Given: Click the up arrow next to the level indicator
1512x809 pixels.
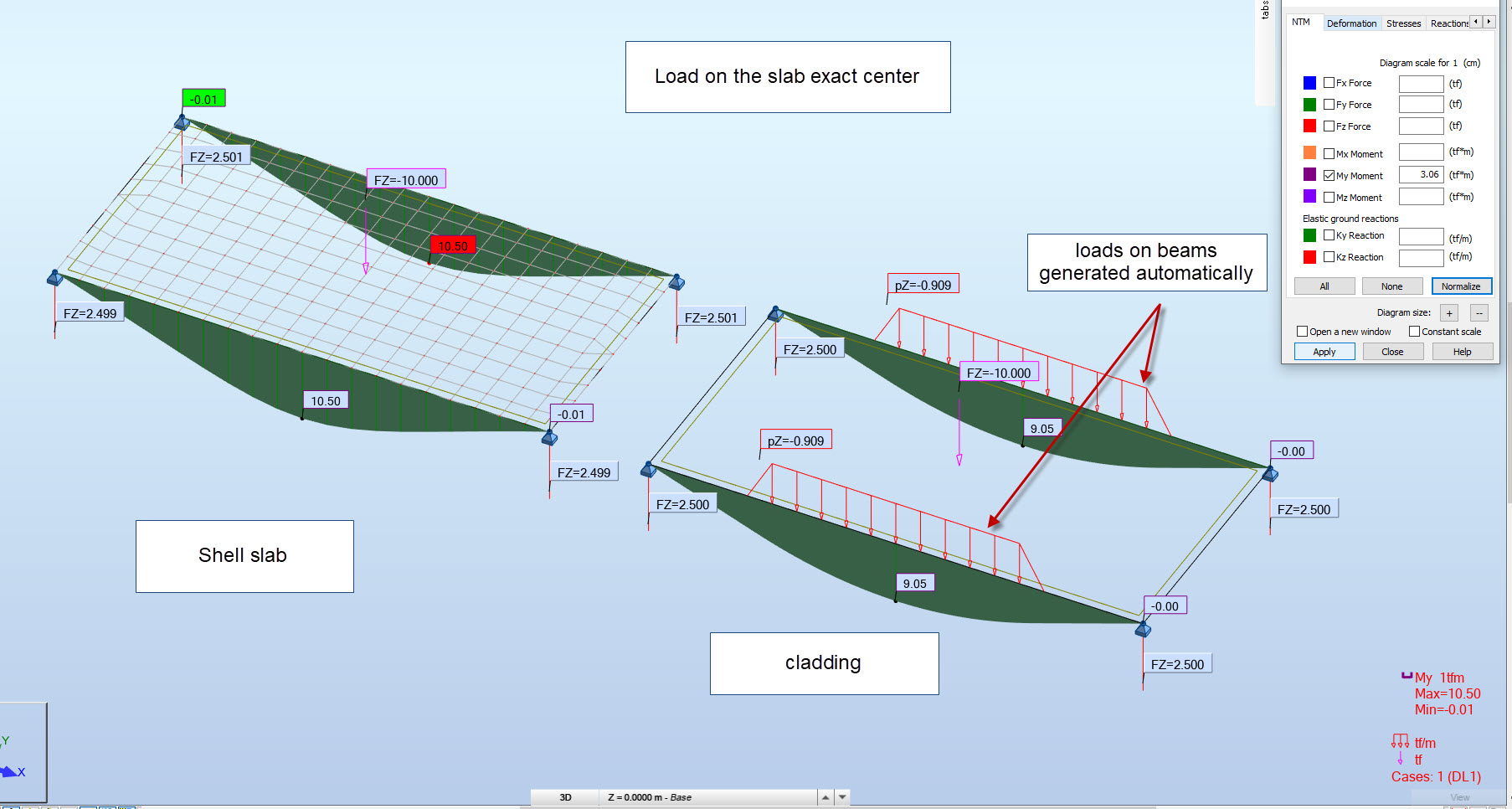Looking at the screenshot, I should (x=825, y=797).
